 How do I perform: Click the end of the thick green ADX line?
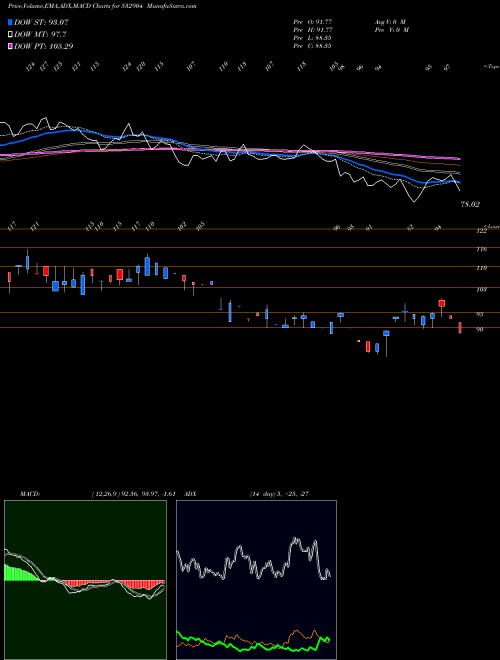point(328,640)
